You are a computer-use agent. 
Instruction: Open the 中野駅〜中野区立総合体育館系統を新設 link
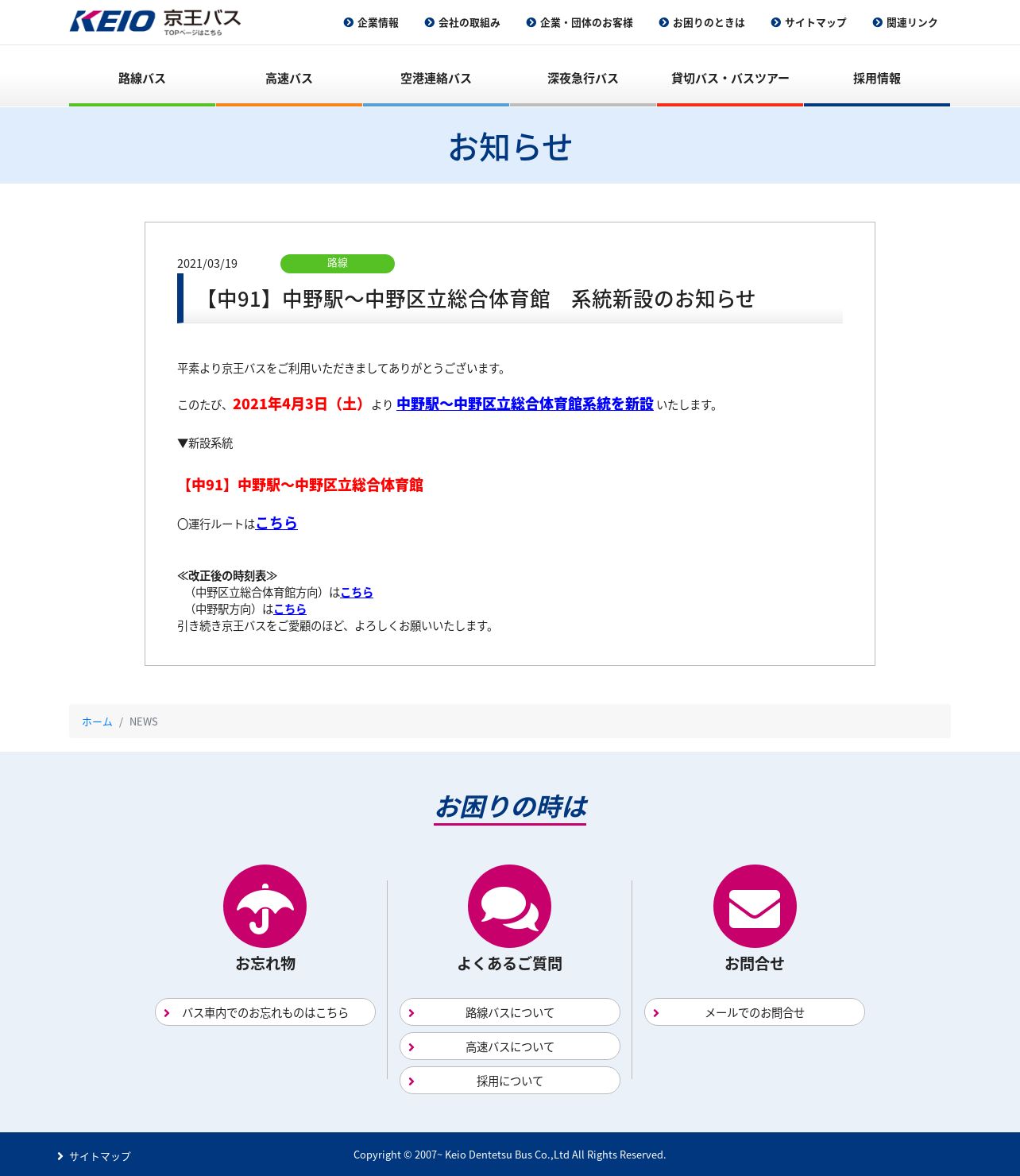click(525, 404)
